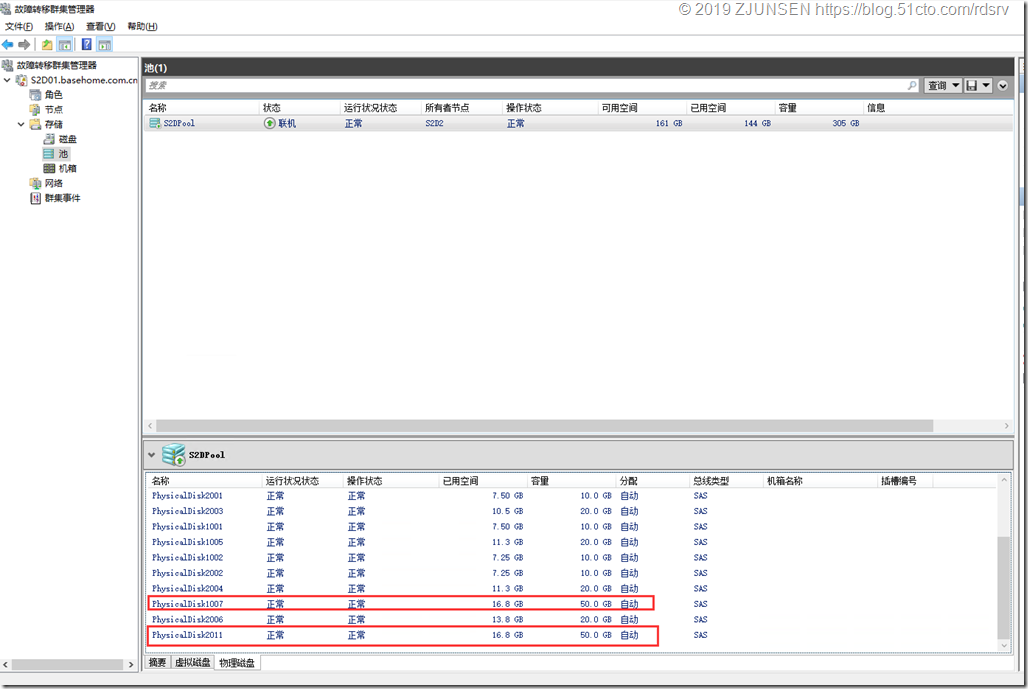This screenshot has height=689, width=1028.
Task: Sort physical disks by 分配 header
Action: pos(652,481)
